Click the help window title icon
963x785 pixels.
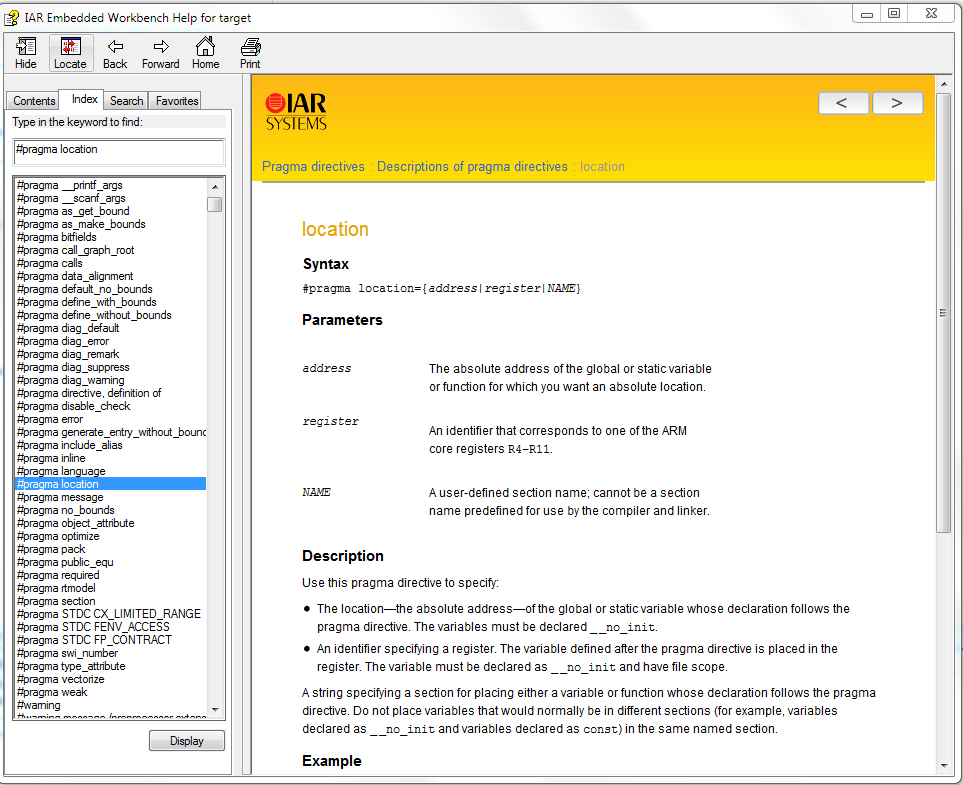click(x=11, y=18)
